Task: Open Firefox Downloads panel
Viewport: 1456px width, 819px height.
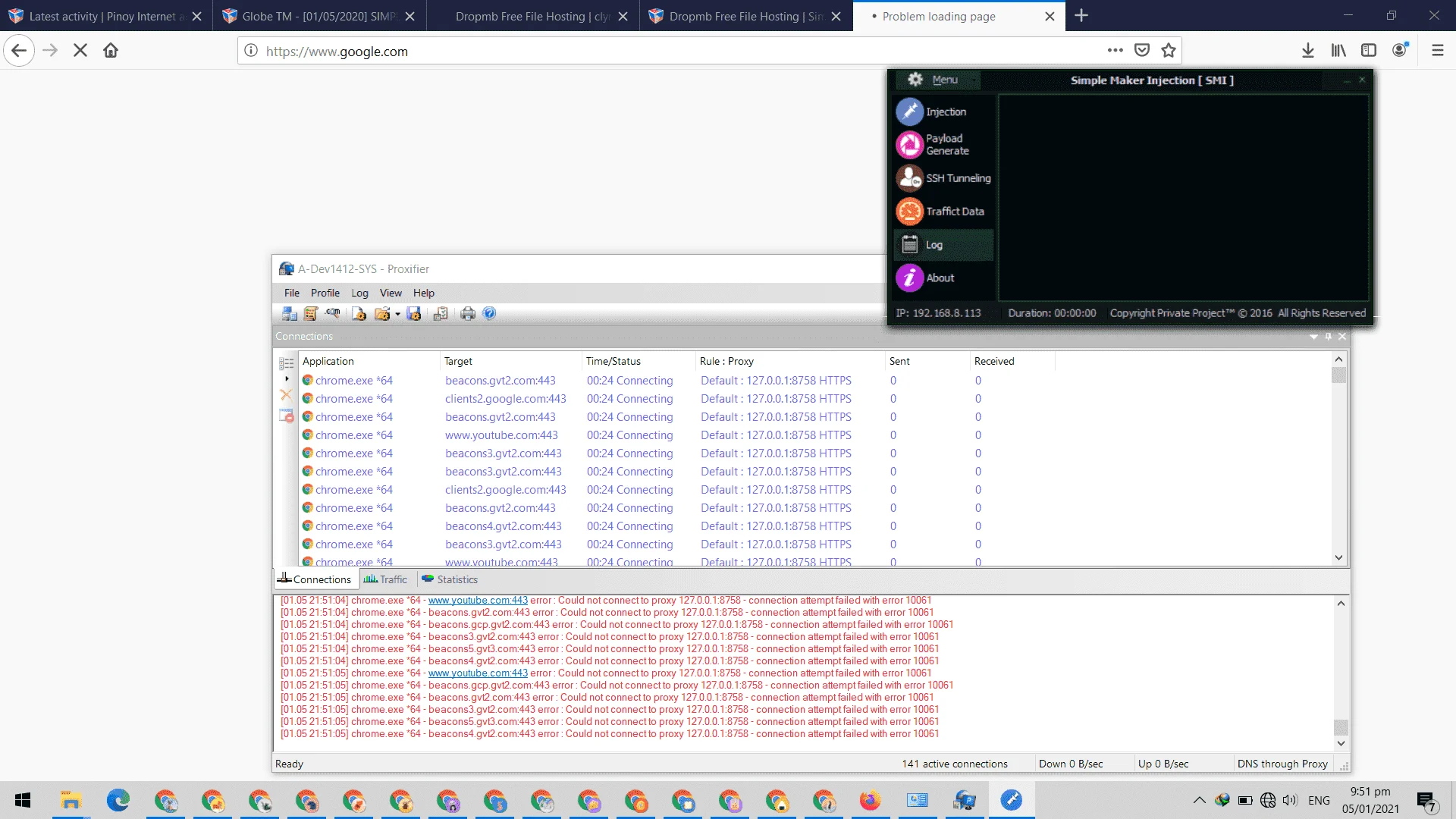Action: pyautogui.click(x=1308, y=51)
